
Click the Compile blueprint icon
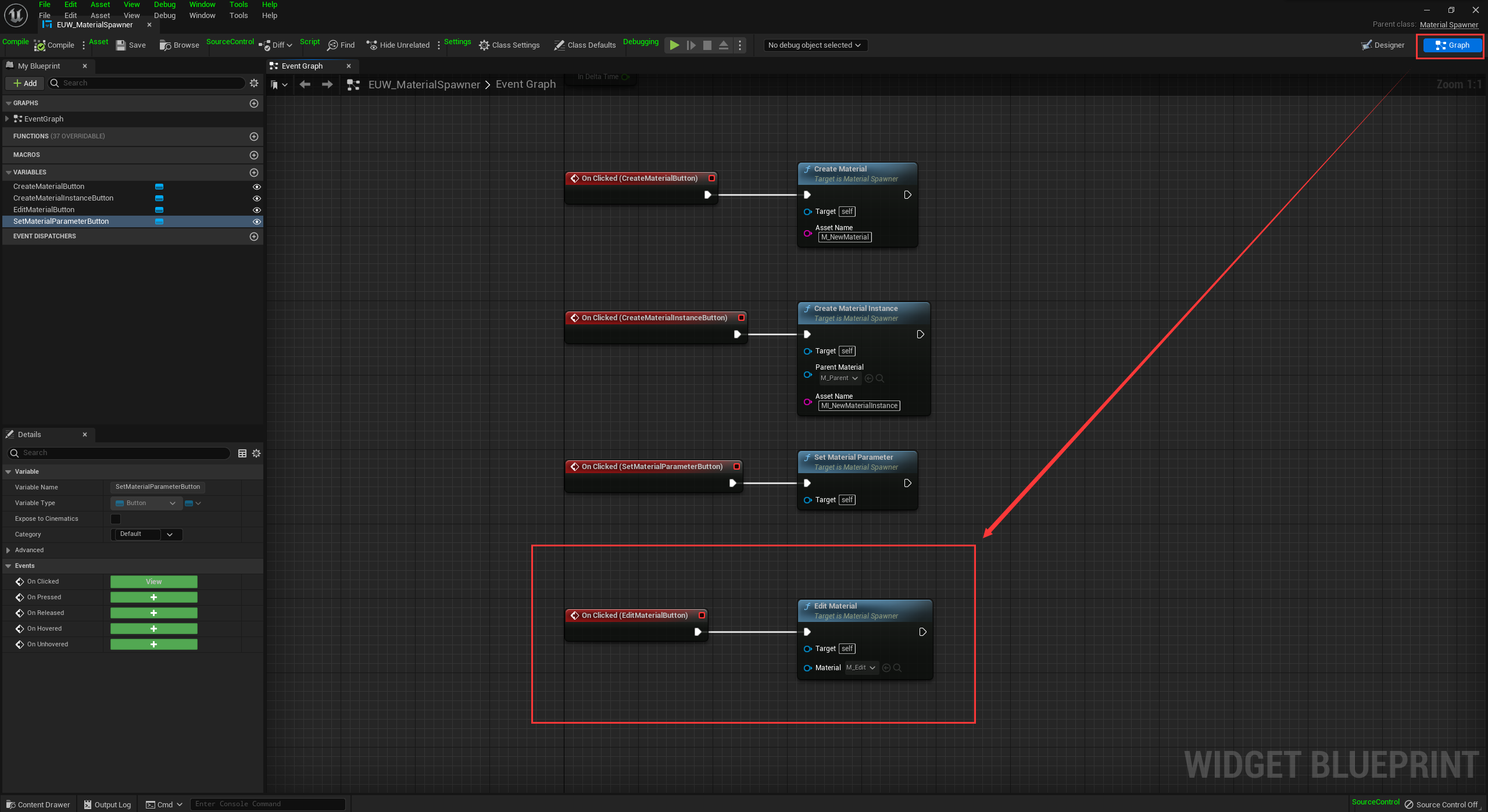[40, 45]
